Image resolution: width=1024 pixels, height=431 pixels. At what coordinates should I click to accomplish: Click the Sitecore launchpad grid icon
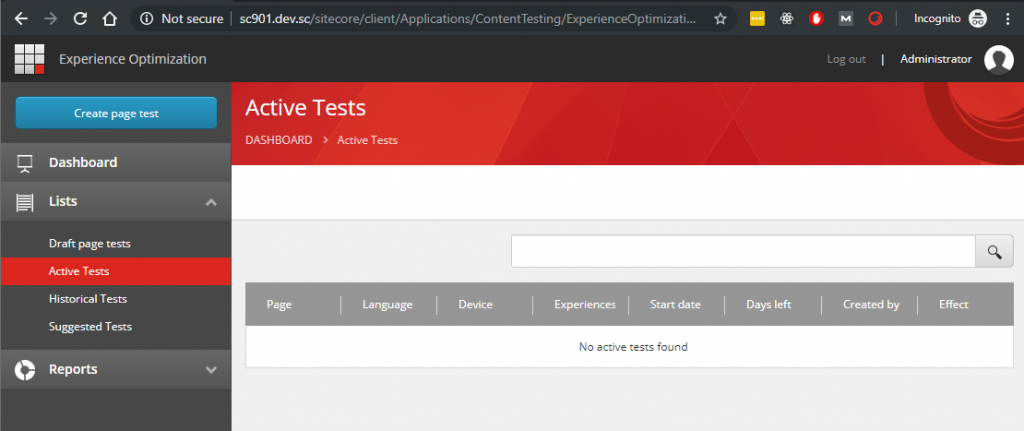(x=29, y=59)
